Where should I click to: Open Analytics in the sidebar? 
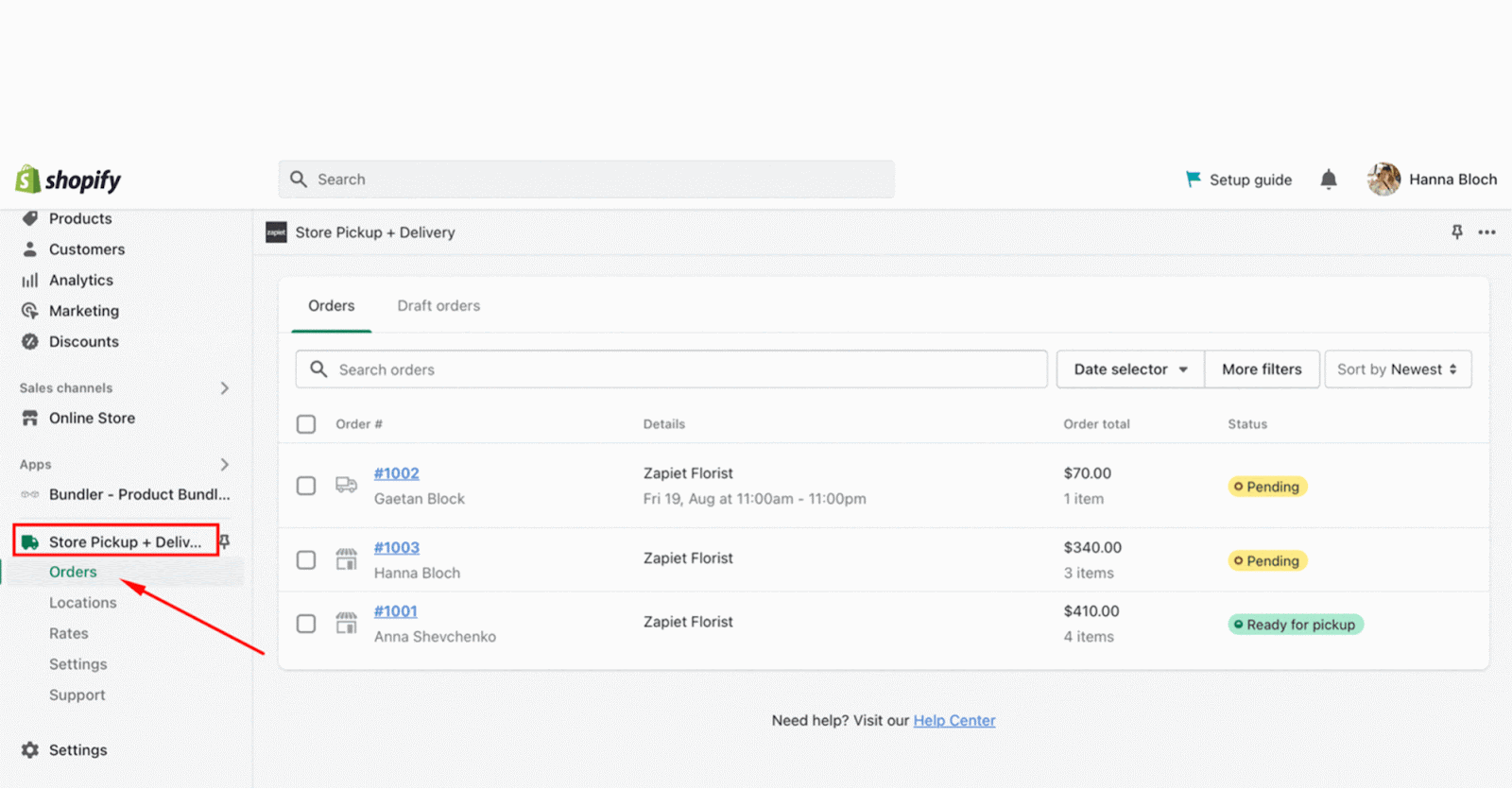click(x=81, y=280)
